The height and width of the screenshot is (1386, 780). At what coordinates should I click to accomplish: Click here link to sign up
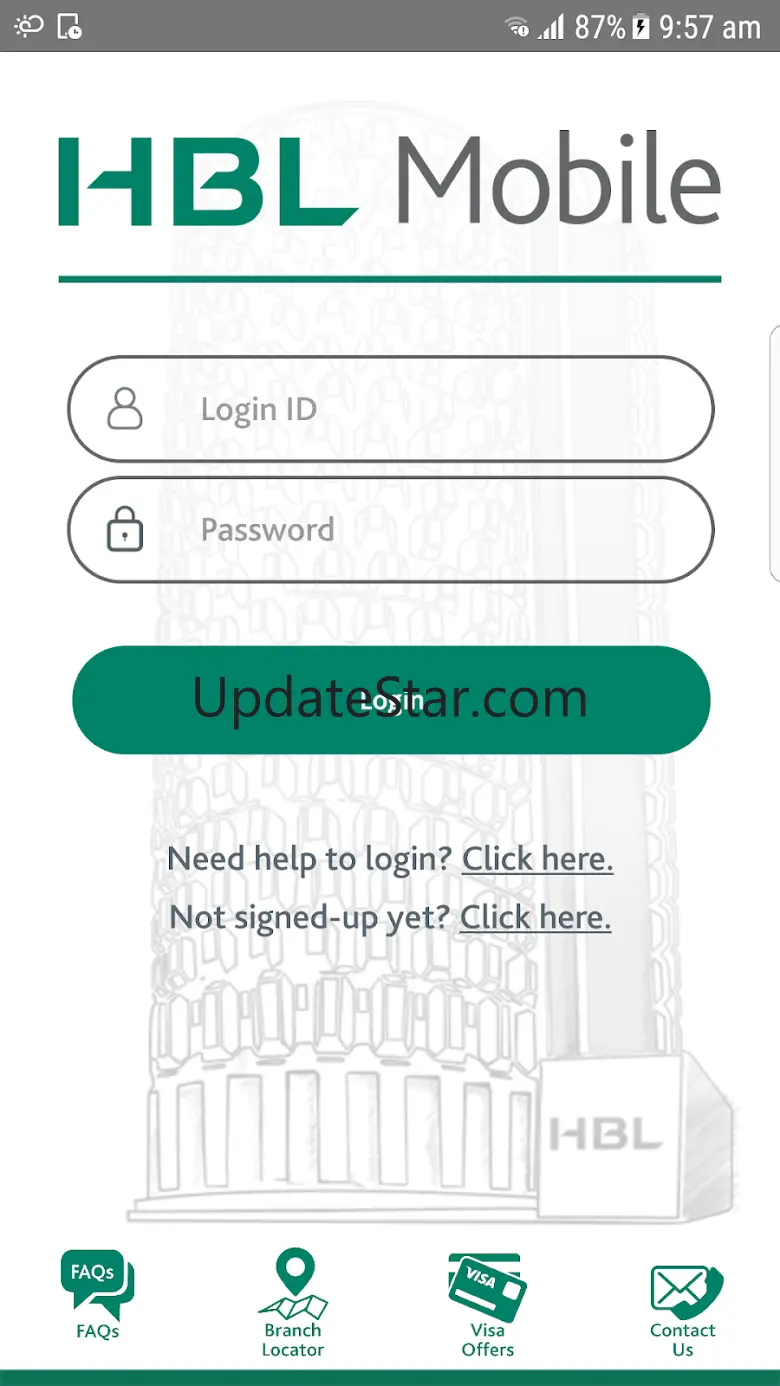(535, 917)
